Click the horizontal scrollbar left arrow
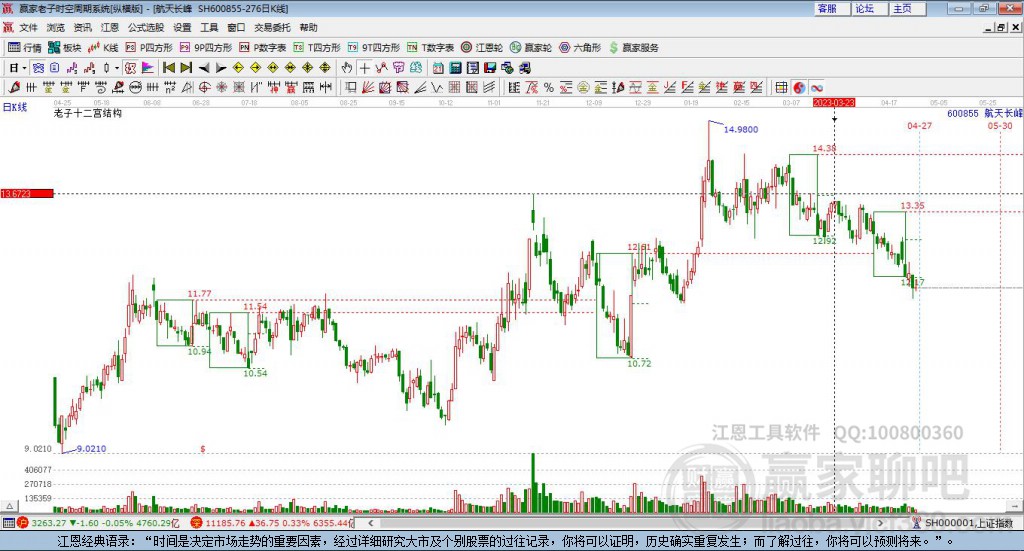The image size is (1024, 551). [x=371, y=523]
